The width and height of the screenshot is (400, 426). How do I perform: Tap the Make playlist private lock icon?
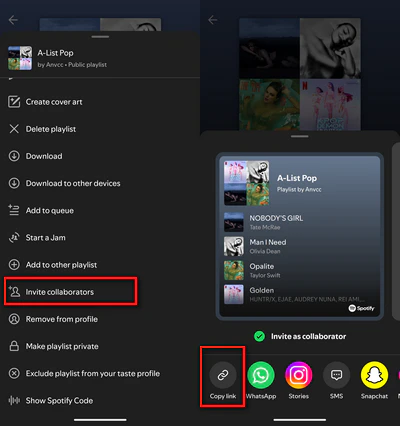tap(14, 346)
